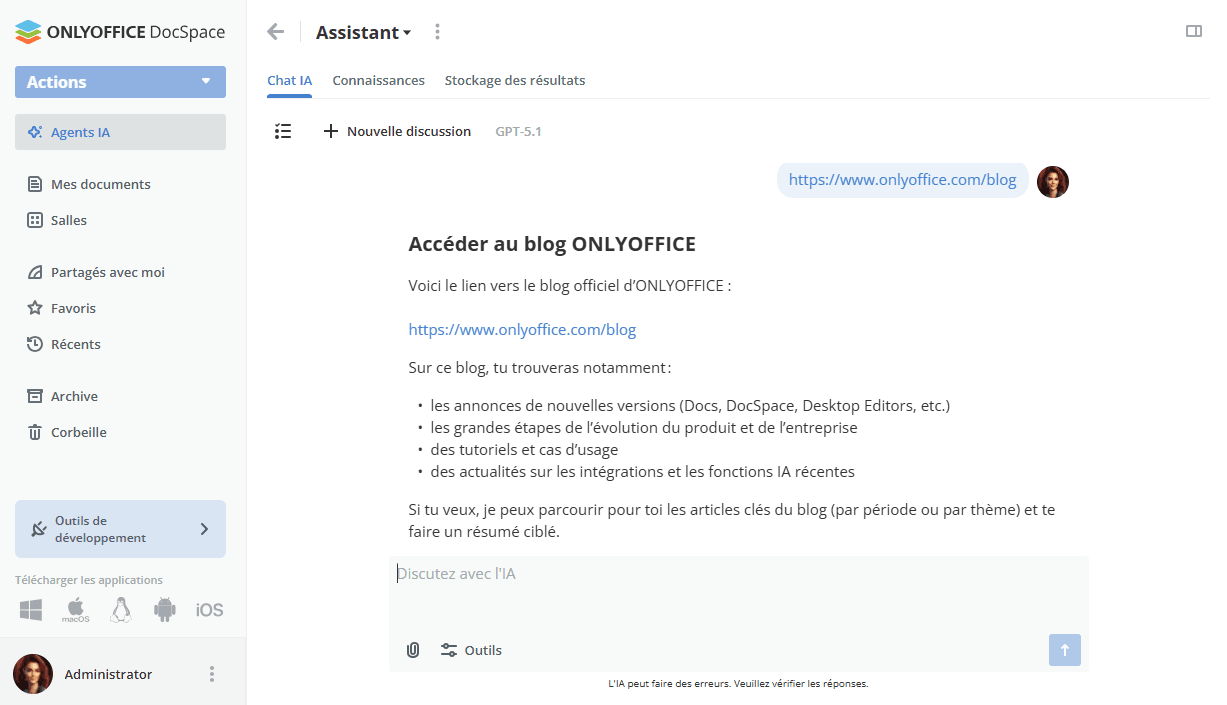Open the Stockage des résultats tab
The width and height of the screenshot is (1227, 705).
coord(515,80)
